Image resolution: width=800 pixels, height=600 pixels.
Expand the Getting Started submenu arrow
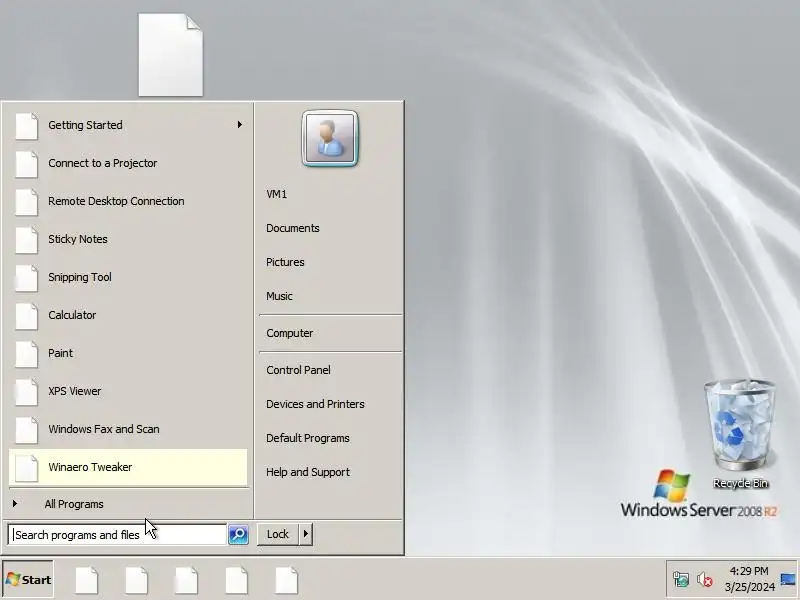coord(239,124)
